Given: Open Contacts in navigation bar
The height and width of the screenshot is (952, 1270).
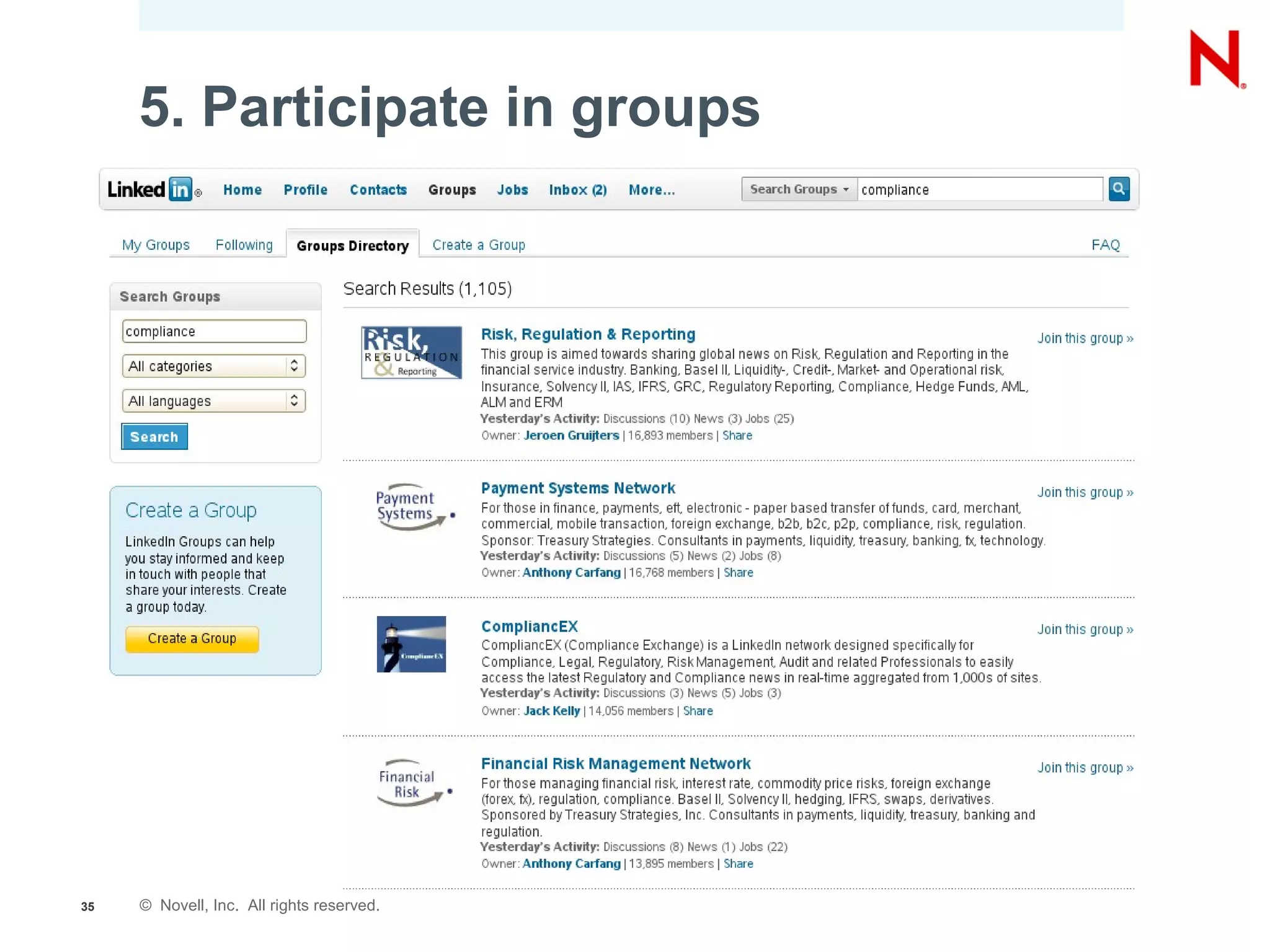Looking at the screenshot, I should (378, 190).
